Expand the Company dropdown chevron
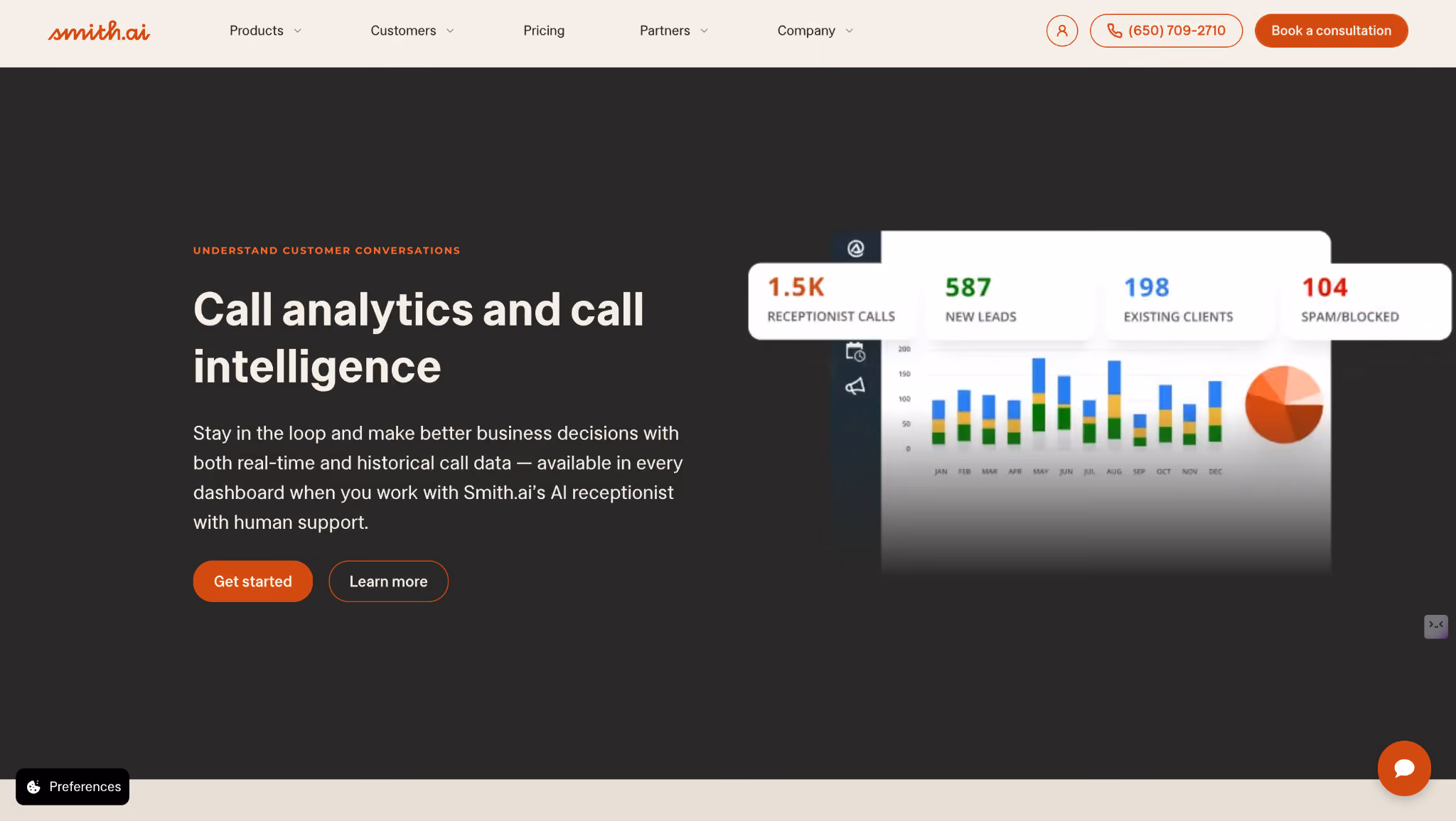This screenshot has height=821, width=1456. pos(849,31)
